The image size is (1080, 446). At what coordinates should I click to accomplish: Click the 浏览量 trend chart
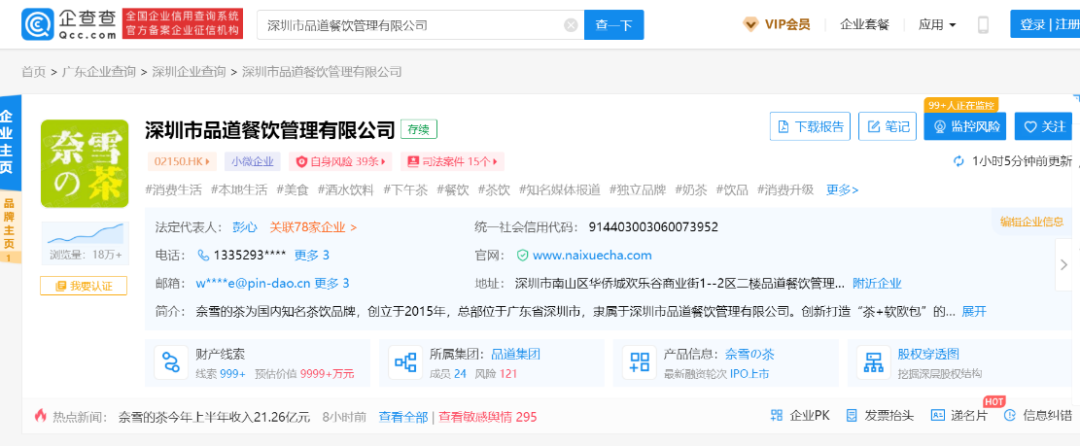pos(85,235)
